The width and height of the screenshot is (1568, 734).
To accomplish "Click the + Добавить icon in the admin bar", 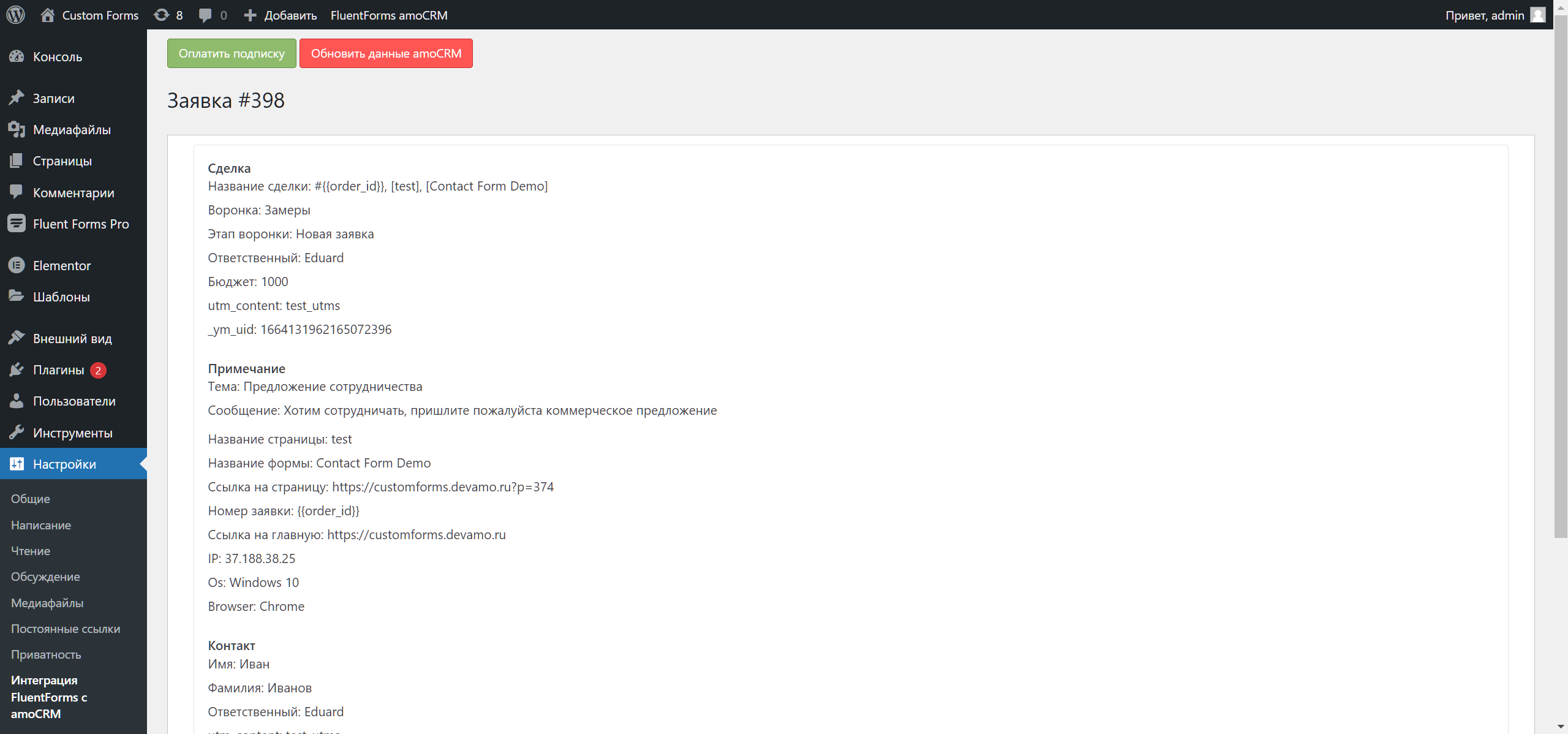I will click(250, 15).
